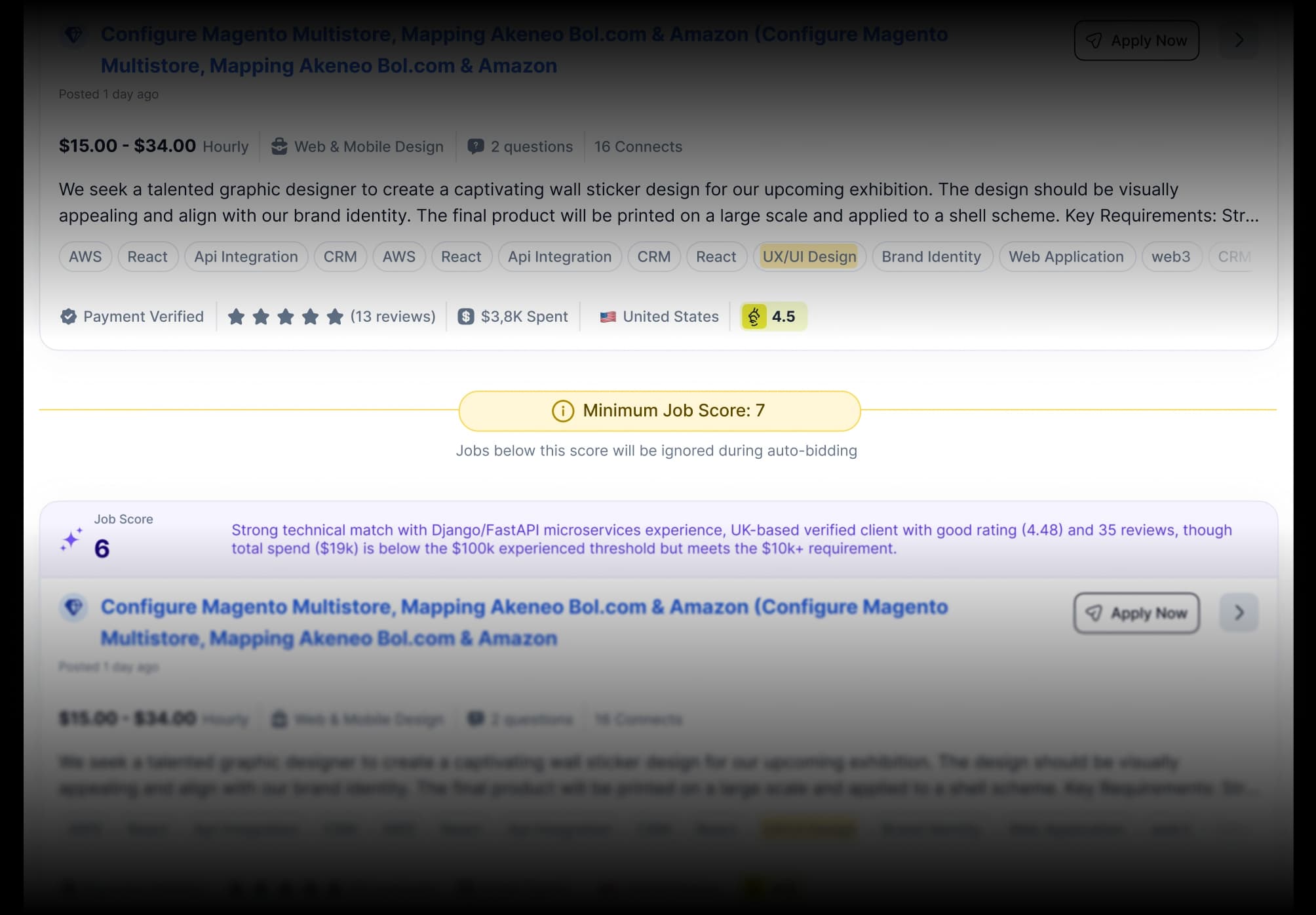Select the Web Application skill tag
The height and width of the screenshot is (915, 1316).
[x=1066, y=257]
